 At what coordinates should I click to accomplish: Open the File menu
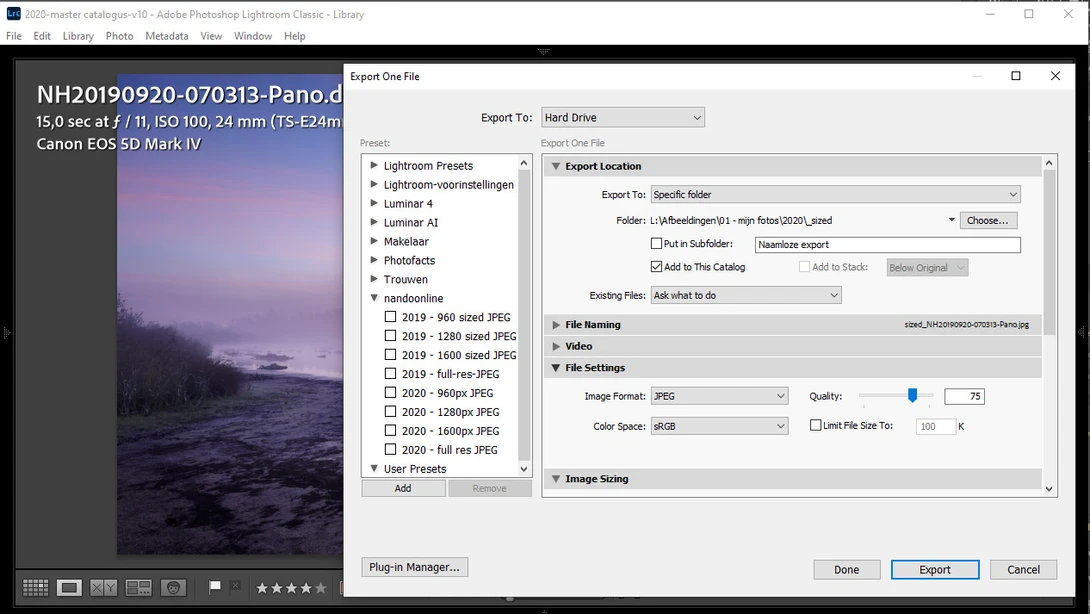coord(14,36)
